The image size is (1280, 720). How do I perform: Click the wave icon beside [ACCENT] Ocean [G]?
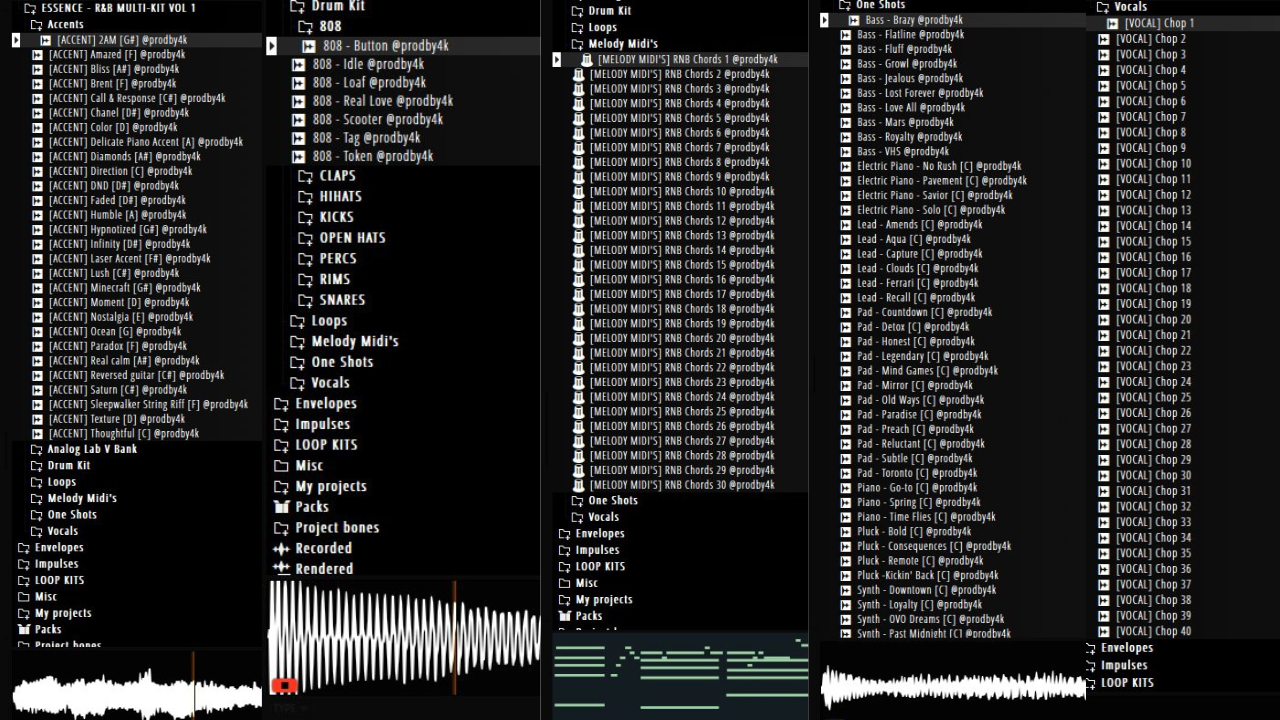pos(38,332)
